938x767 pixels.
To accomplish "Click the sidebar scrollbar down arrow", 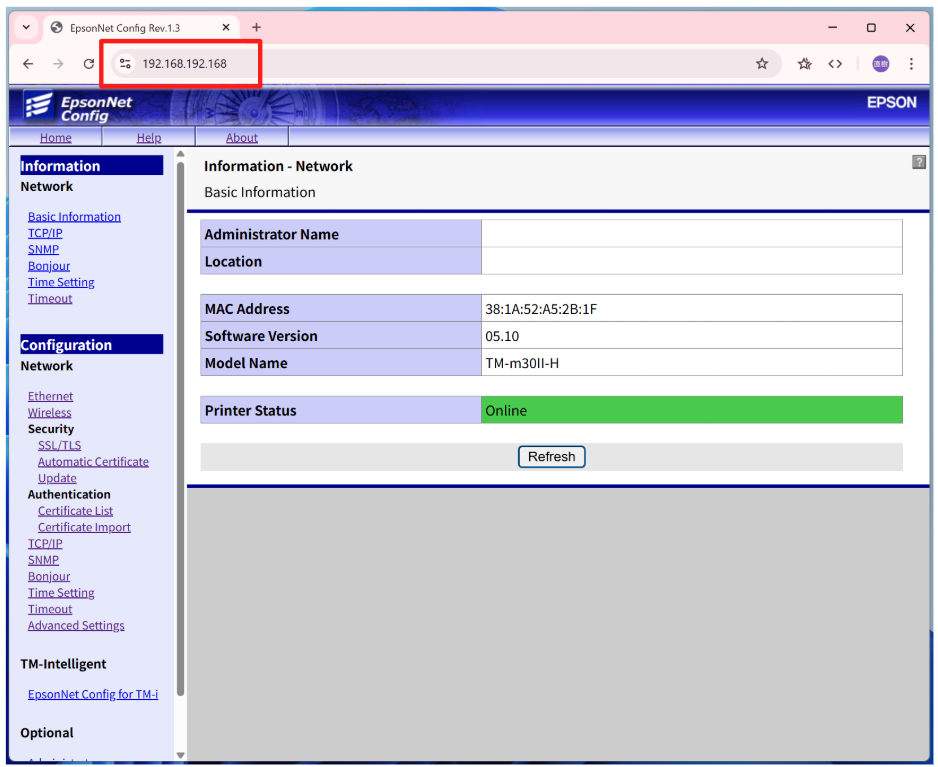I will coord(181,755).
